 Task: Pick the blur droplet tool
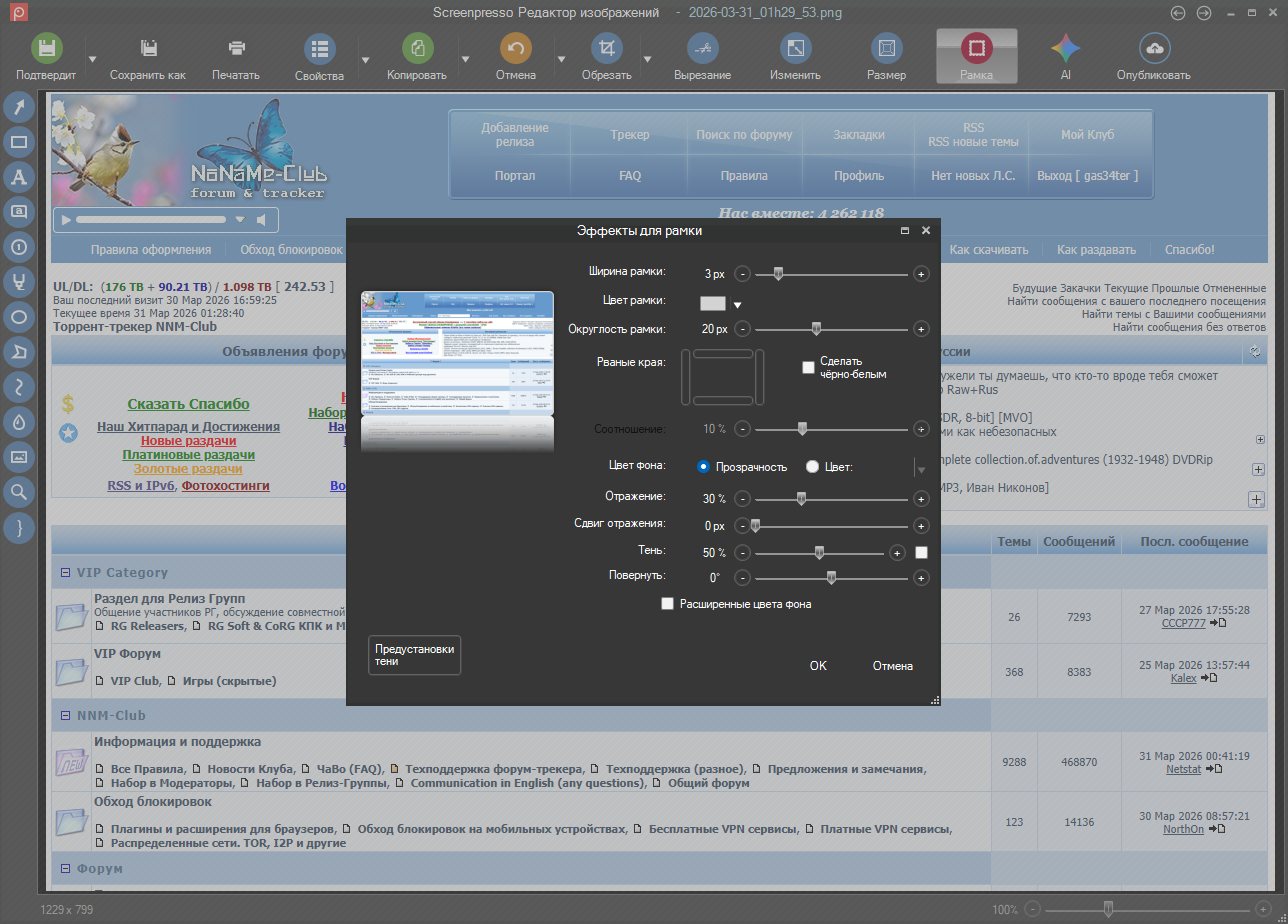coord(19,422)
